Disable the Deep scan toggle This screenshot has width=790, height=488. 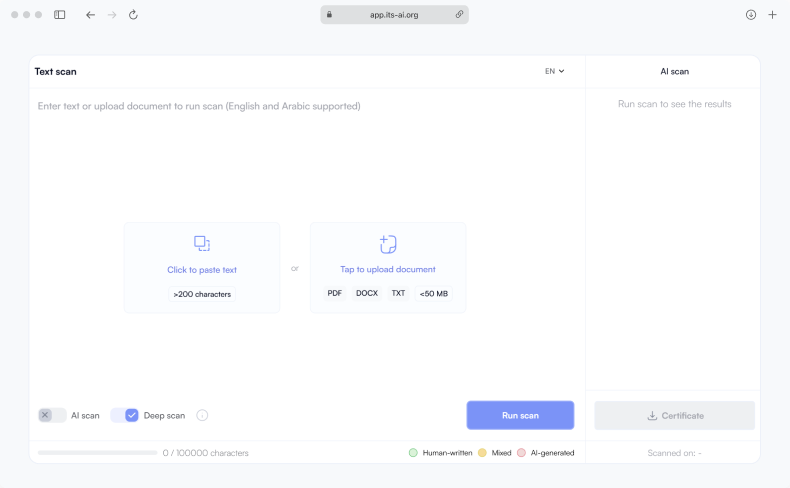[x=125, y=415]
